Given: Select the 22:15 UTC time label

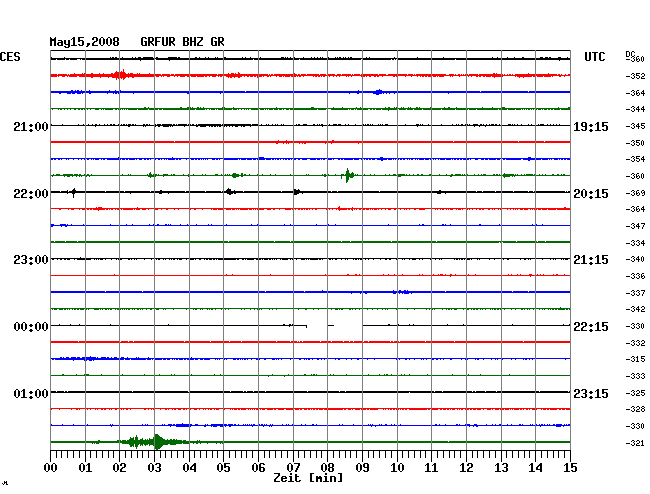Looking at the screenshot, I should [x=591, y=327].
